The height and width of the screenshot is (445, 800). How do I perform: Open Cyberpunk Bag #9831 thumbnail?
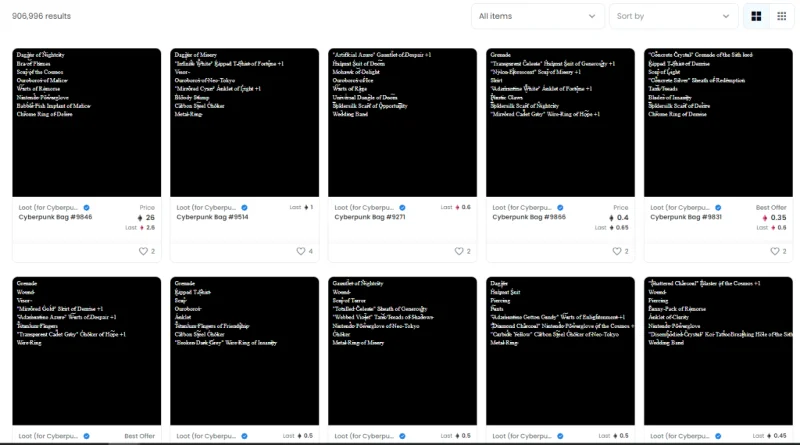(718, 122)
